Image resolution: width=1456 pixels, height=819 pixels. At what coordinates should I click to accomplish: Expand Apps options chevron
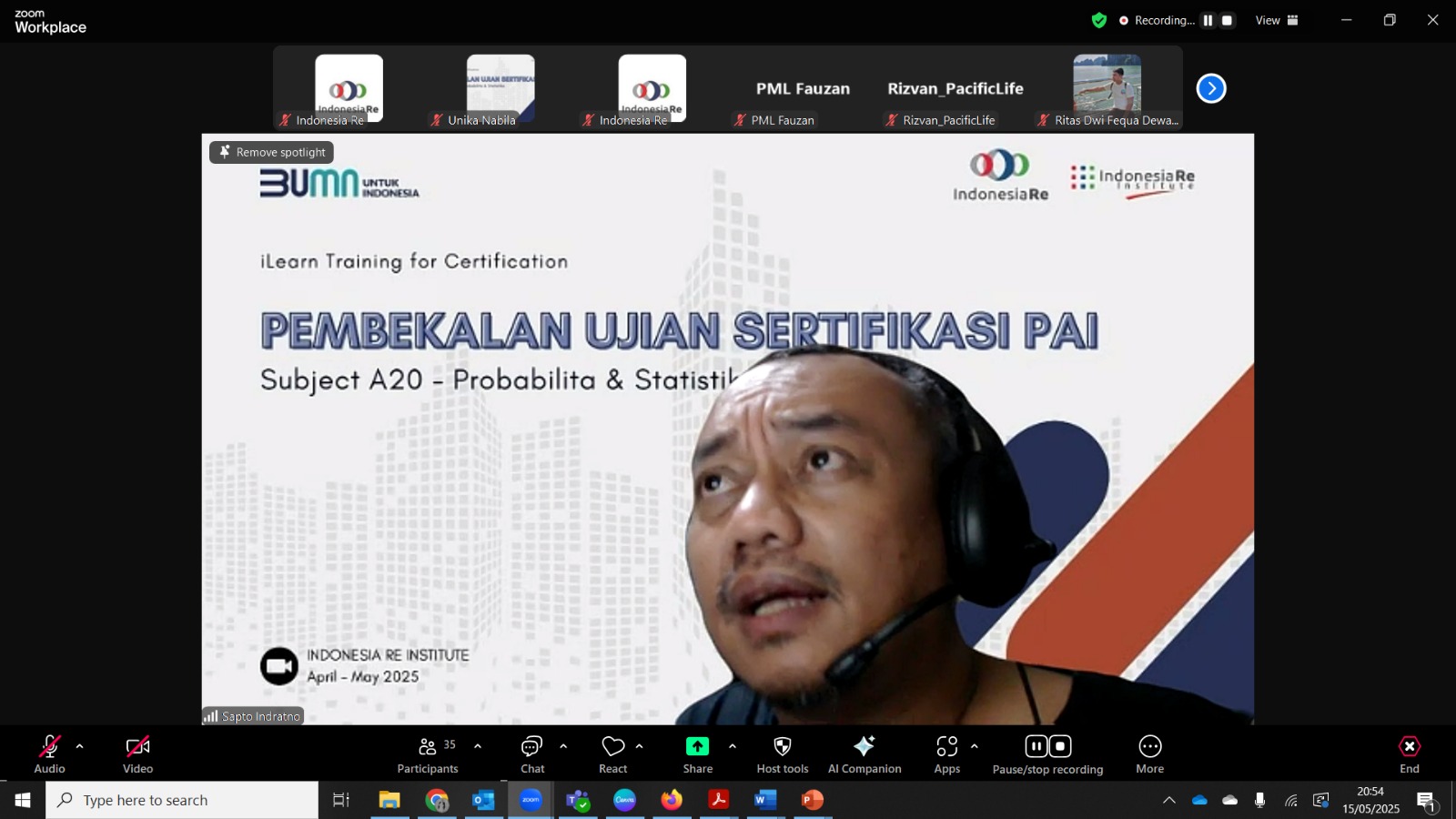(x=975, y=746)
